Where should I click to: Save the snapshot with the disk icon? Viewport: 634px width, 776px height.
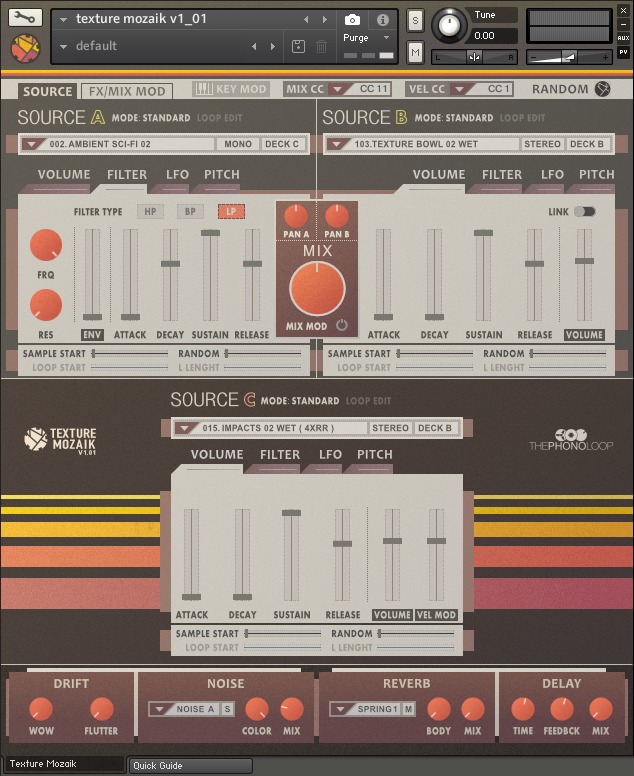click(298, 46)
